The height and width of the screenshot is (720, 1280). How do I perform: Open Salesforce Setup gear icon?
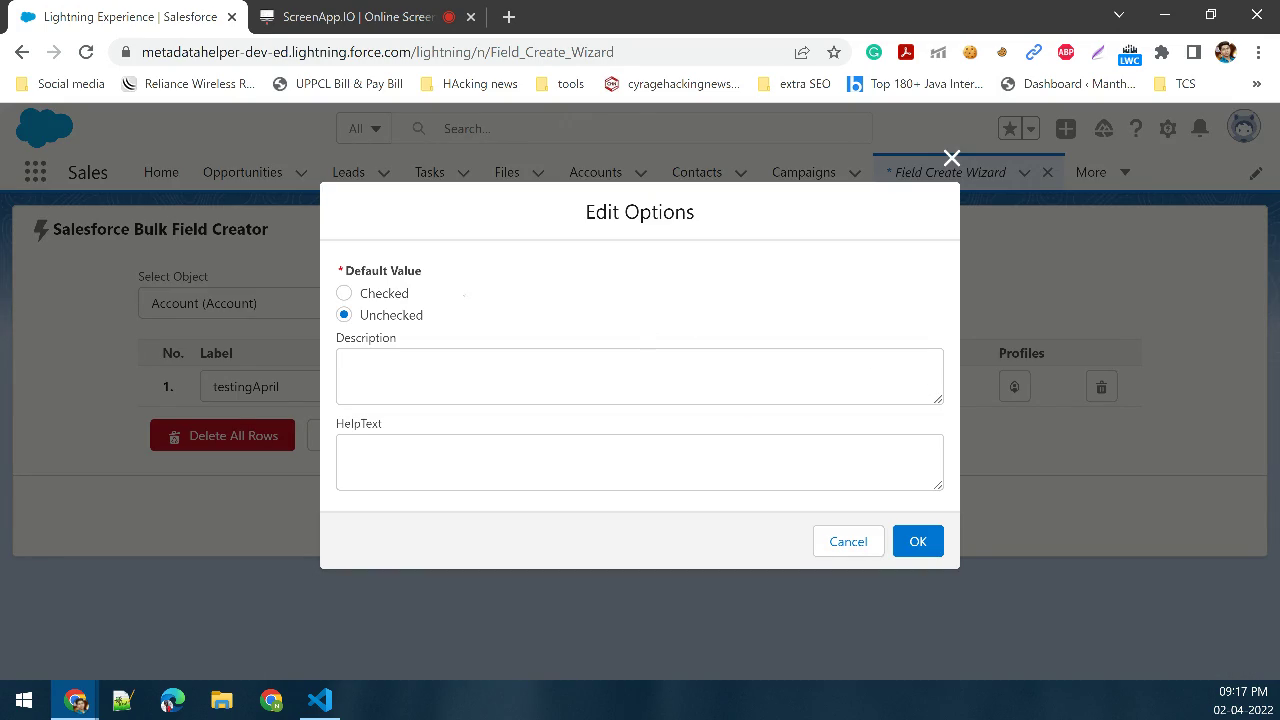1167,128
